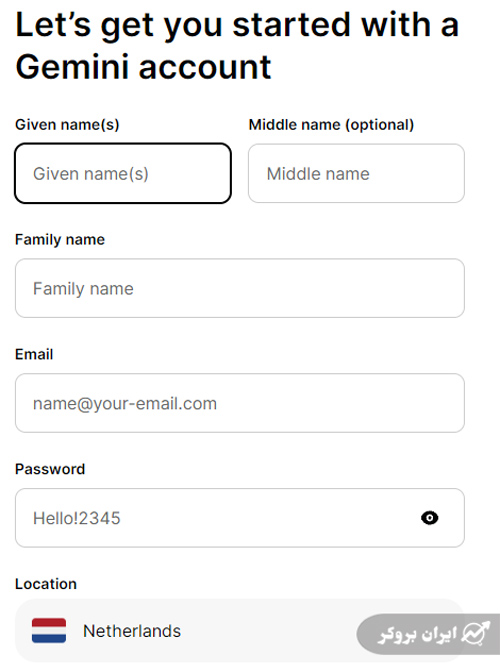500x672 pixels.
Task: Click the "Gemini account" heading text
Action: click(143, 67)
